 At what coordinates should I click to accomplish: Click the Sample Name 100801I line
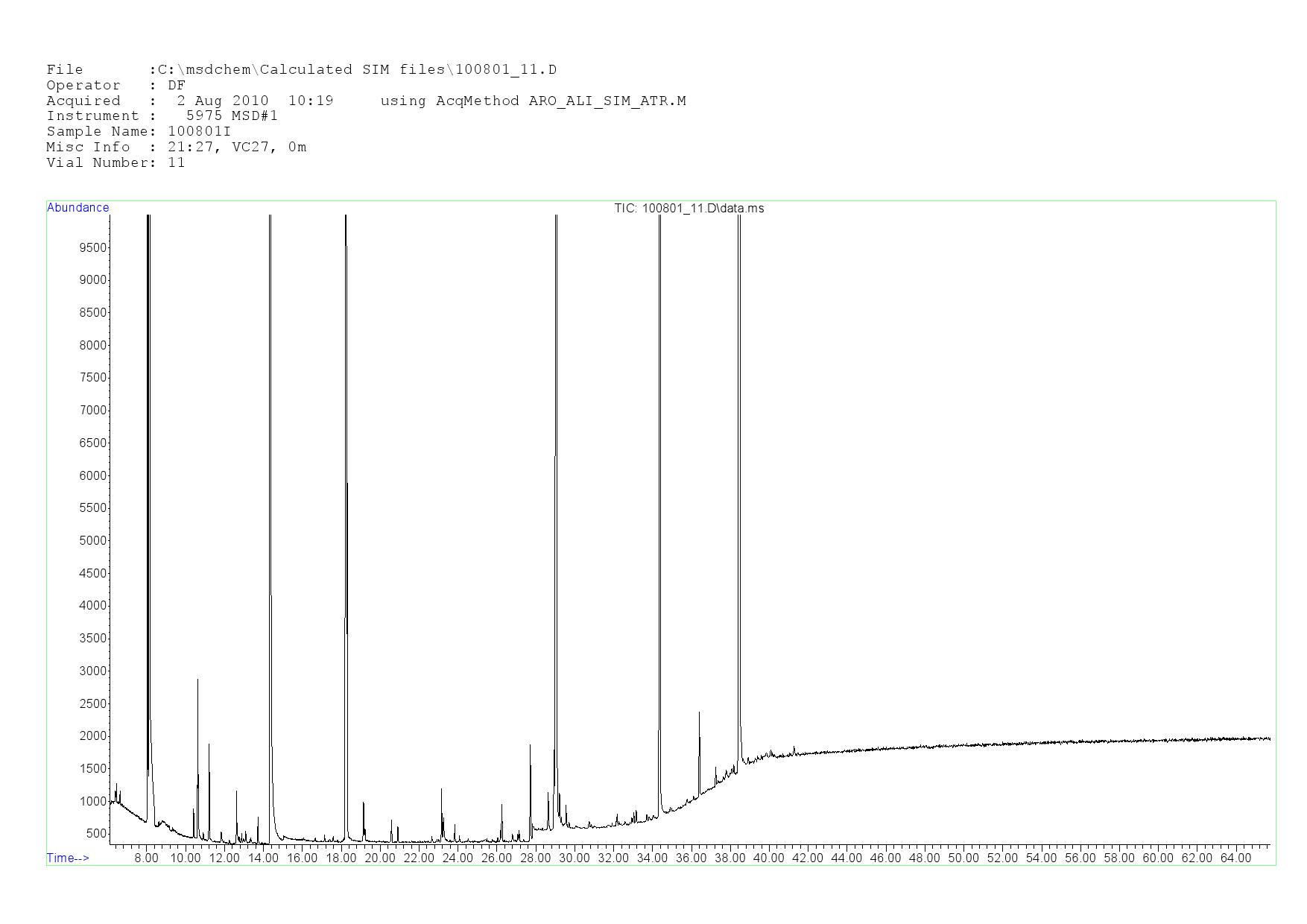(x=139, y=132)
